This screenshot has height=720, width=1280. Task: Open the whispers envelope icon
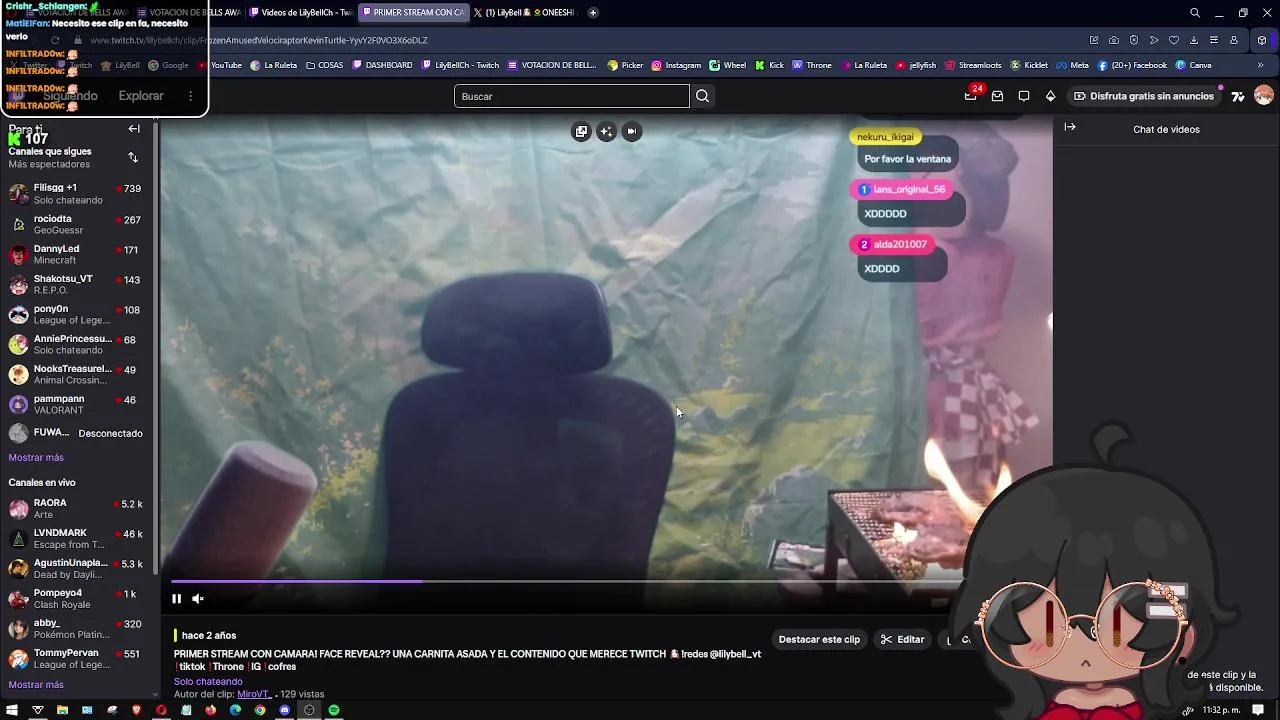[x=997, y=96]
